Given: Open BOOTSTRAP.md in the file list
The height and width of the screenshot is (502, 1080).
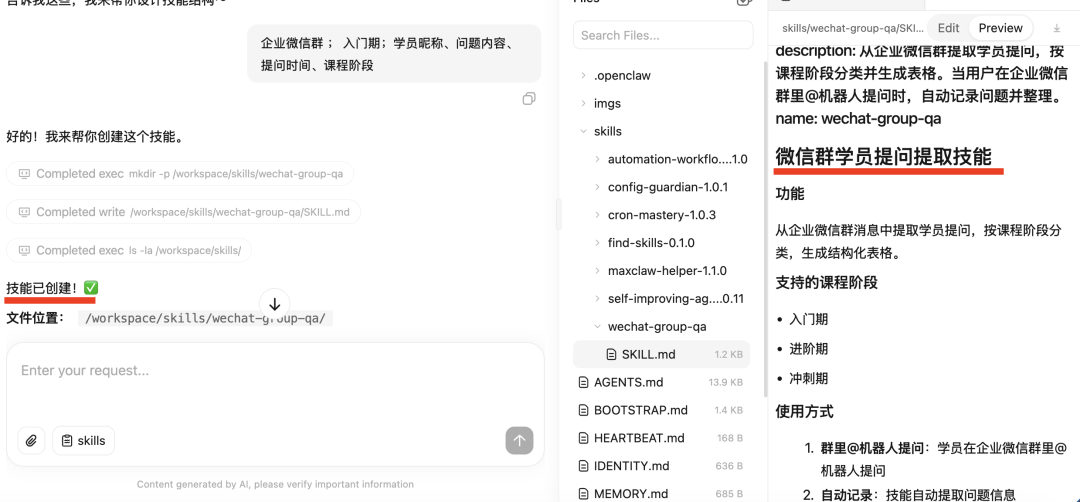Looking at the screenshot, I should click(661, 410).
